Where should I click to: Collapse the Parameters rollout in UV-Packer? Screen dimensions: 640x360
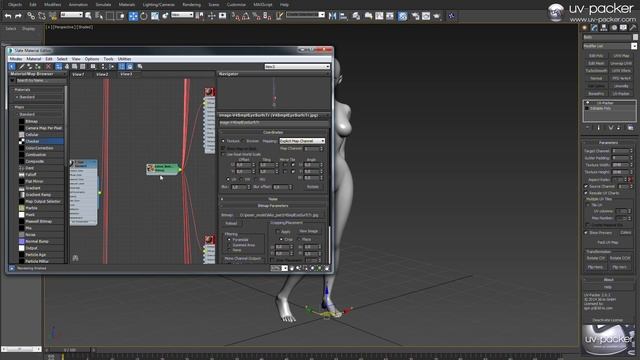click(608, 142)
